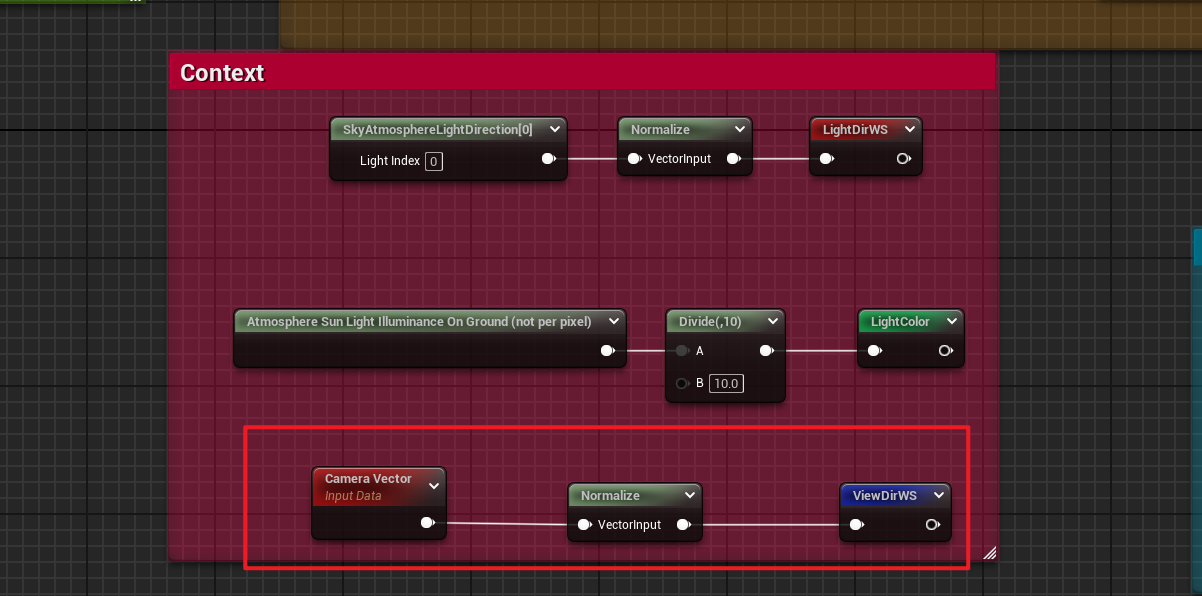Click LightDirWS node input pin
This screenshot has height=596, width=1202.
click(x=826, y=159)
